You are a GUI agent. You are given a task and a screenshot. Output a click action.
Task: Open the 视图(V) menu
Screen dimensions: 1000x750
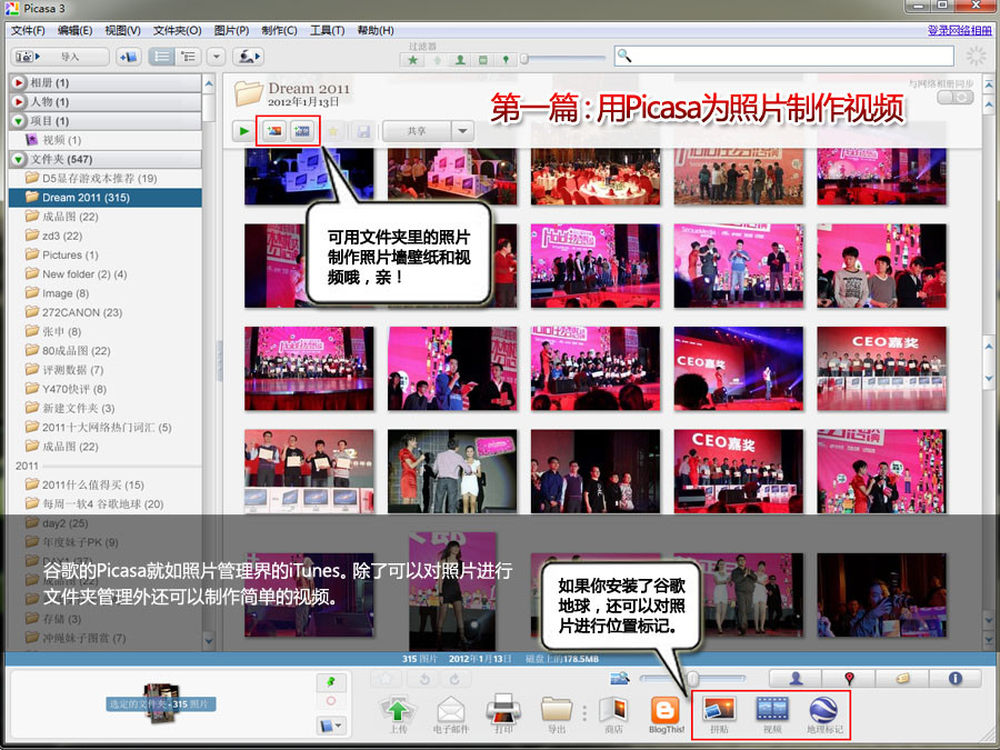122,31
